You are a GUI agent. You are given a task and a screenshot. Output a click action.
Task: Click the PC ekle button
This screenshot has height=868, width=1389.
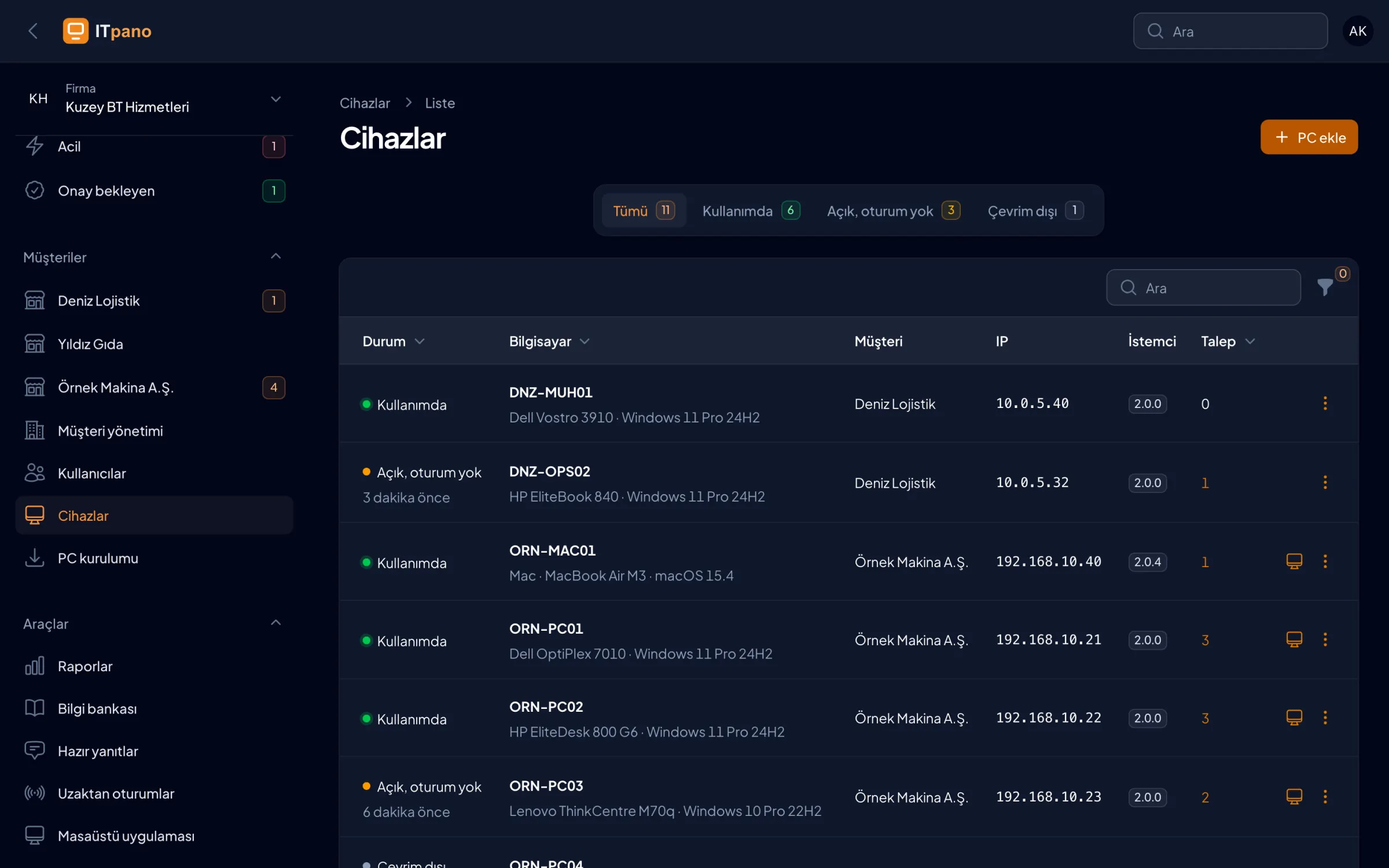coord(1309,137)
